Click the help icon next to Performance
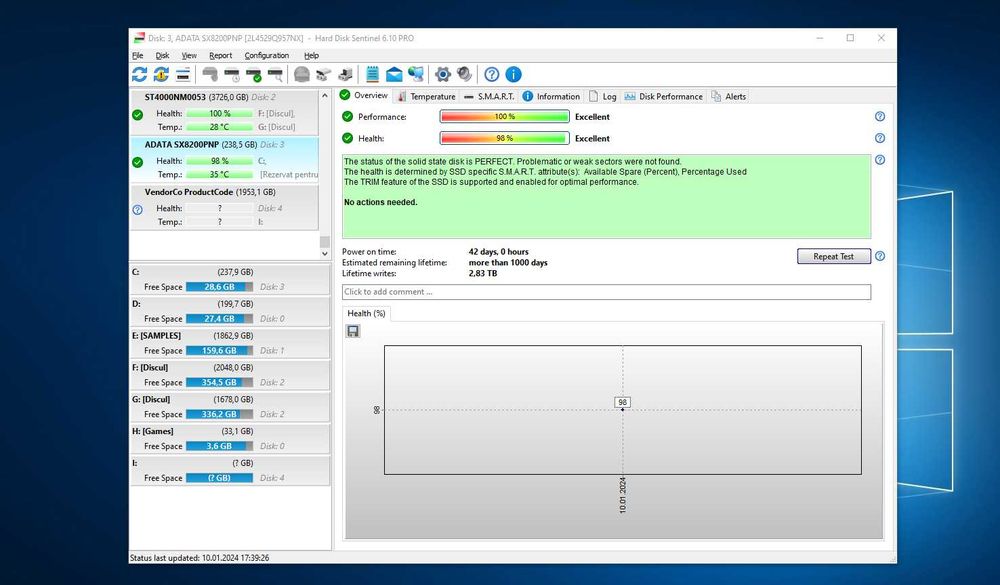Viewport: 1000px width, 585px height. [x=880, y=117]
